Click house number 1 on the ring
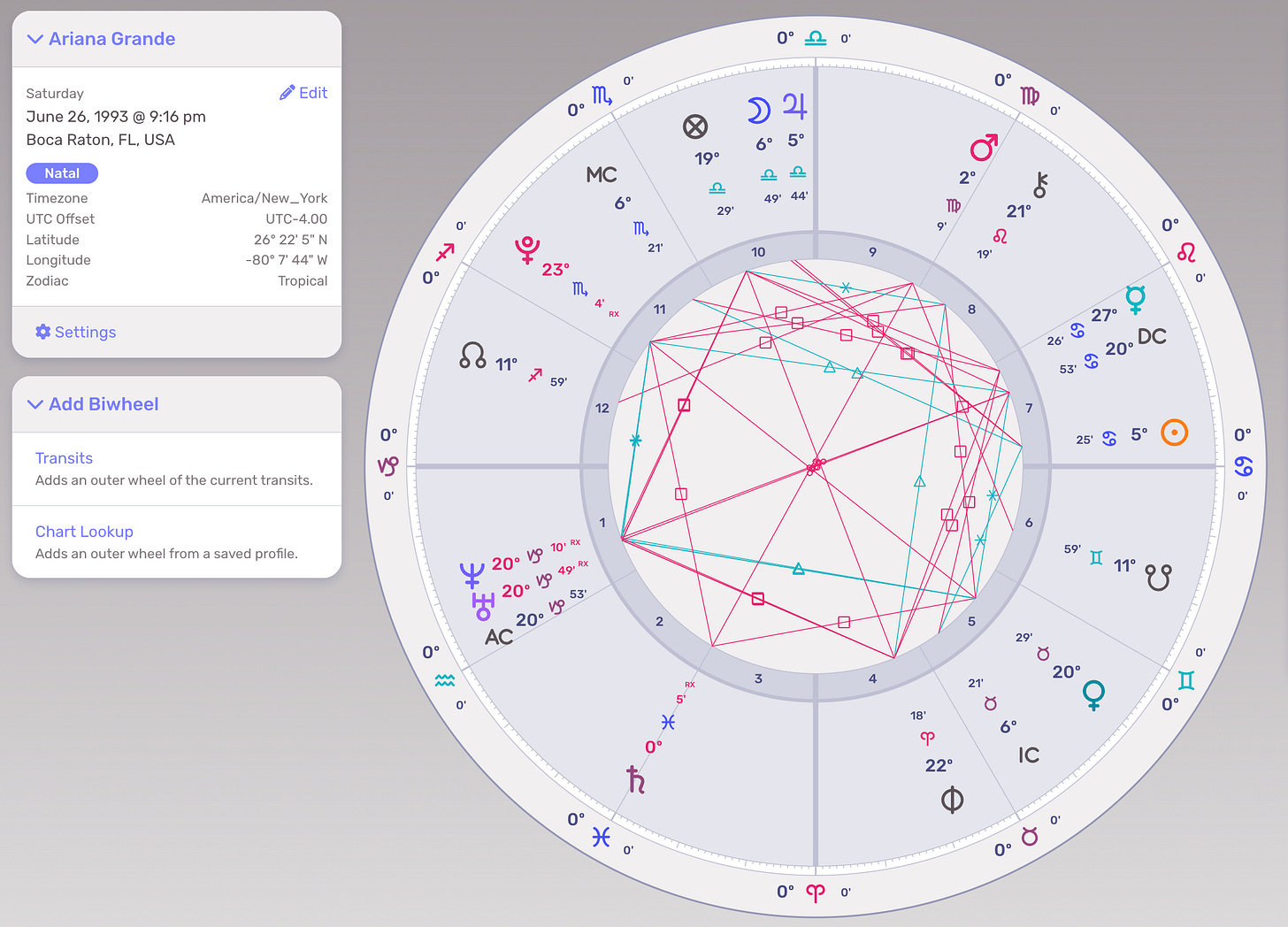 602,523
